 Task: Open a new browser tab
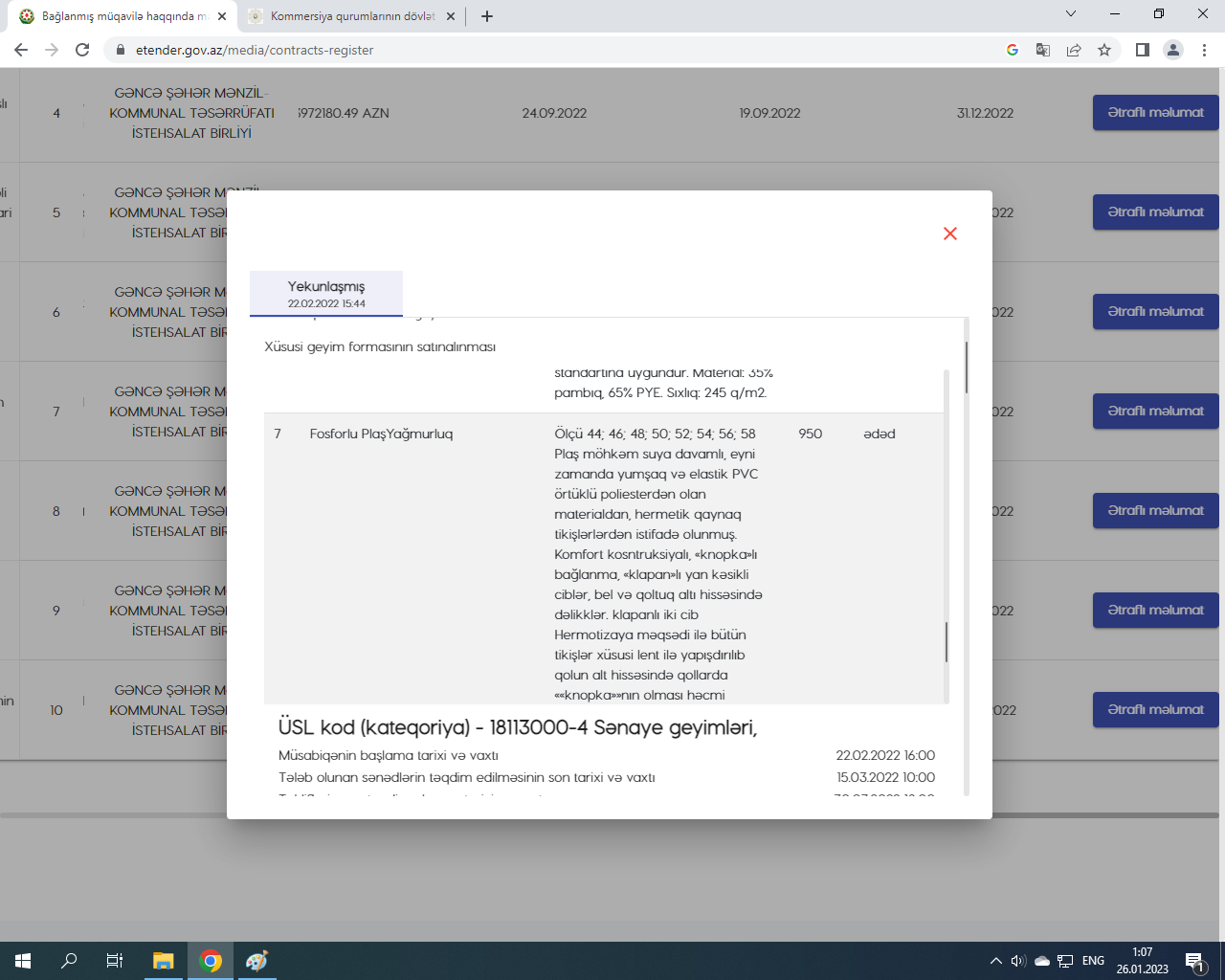tap(487, 16)
